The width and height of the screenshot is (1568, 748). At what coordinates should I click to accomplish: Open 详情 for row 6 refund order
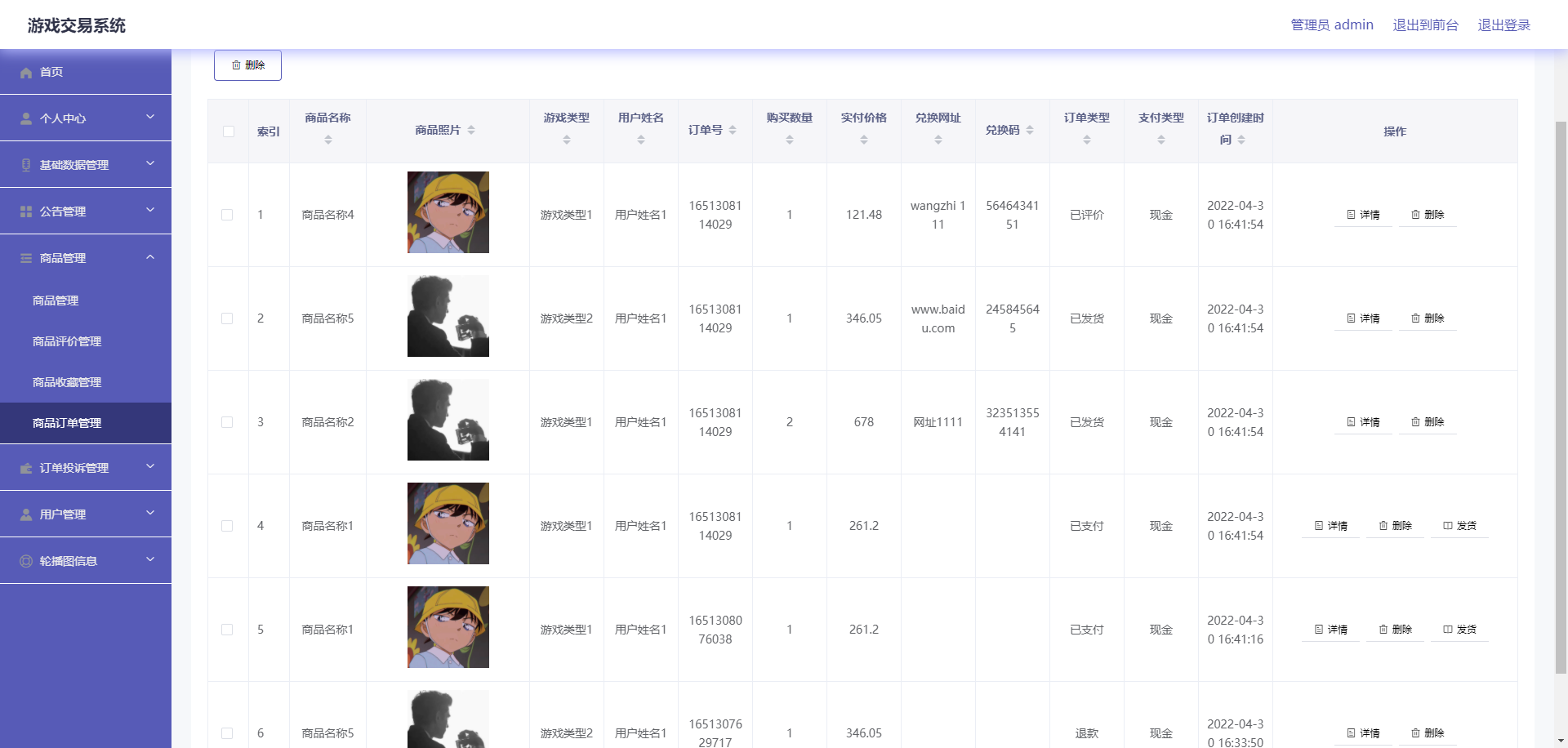(1363, 733)
